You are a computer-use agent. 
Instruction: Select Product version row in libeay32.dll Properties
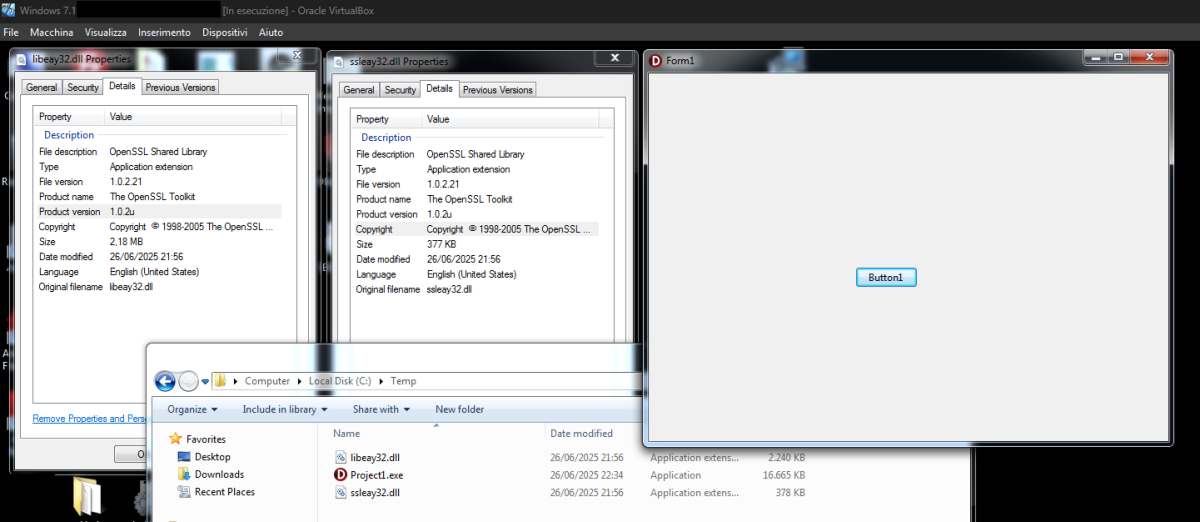[x=159, y=212]
